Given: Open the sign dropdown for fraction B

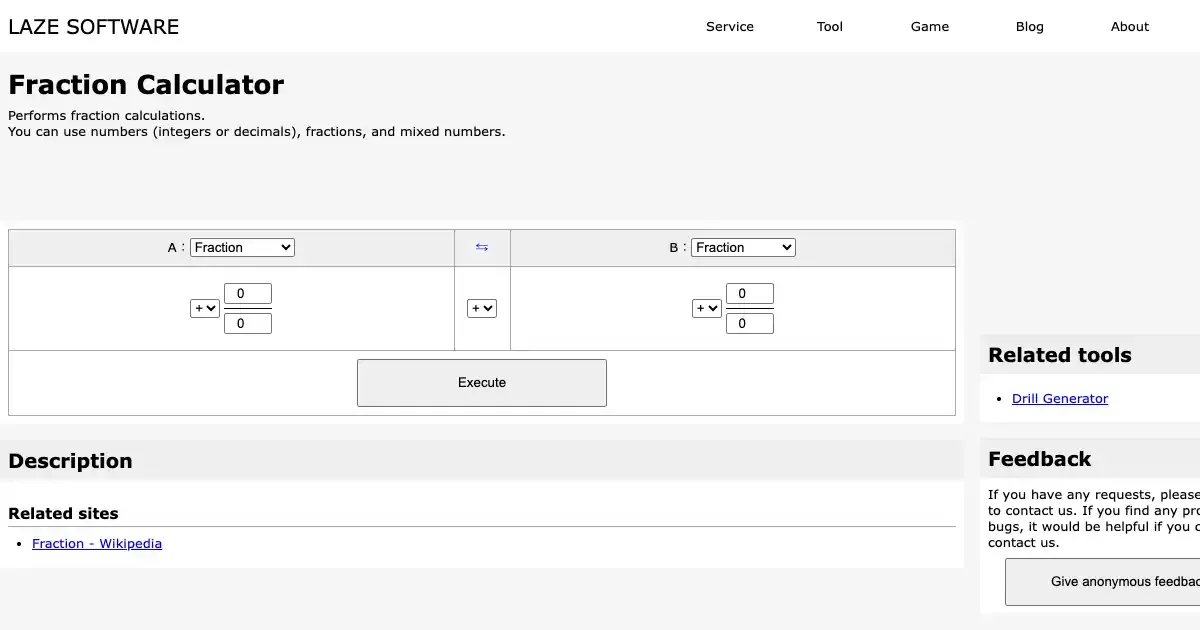Looking at the screenshot, I should (x=707, y=308).
